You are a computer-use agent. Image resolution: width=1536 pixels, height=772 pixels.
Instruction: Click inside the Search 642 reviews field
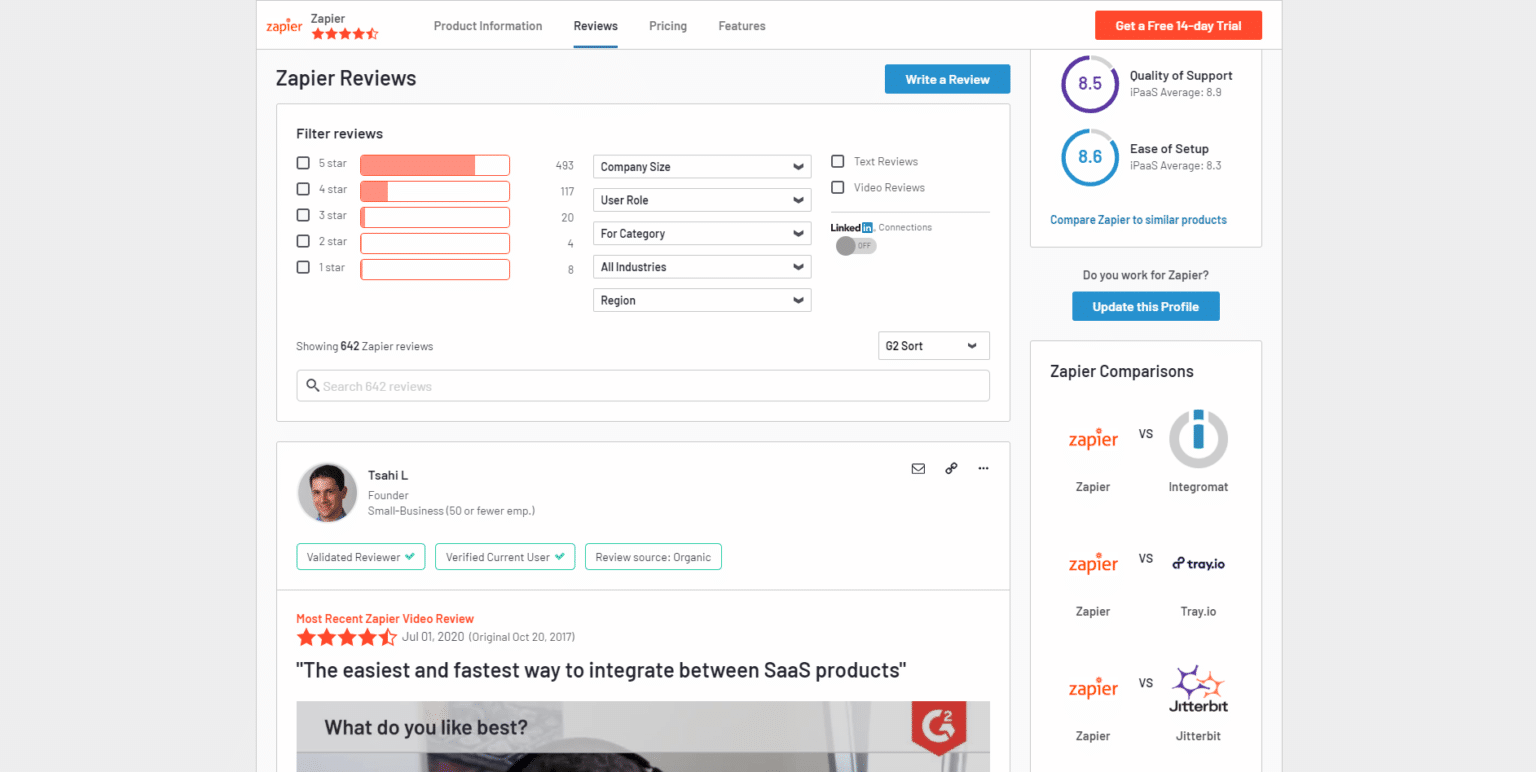pos(643,385)
